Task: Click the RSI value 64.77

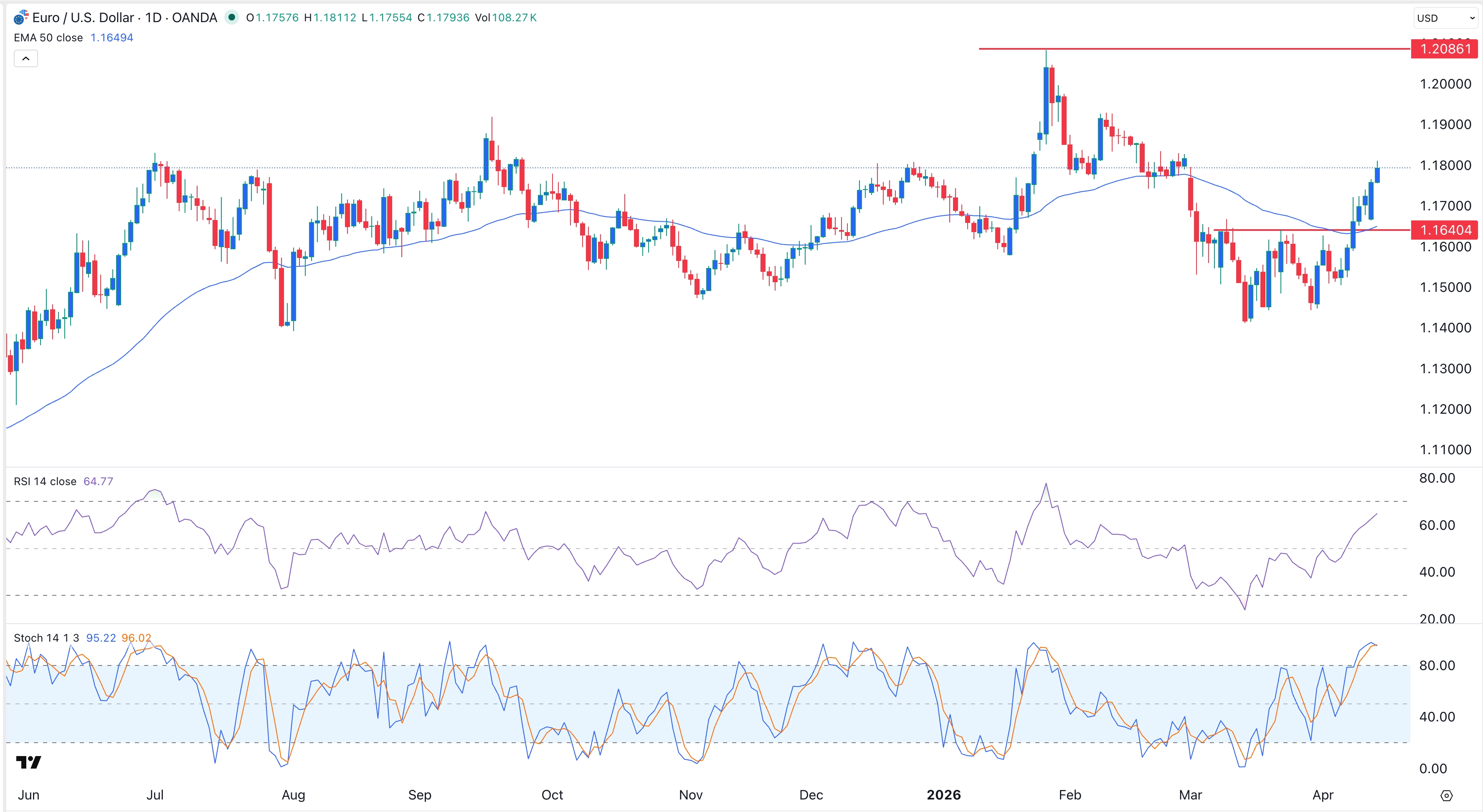Action: pos(98,482)
